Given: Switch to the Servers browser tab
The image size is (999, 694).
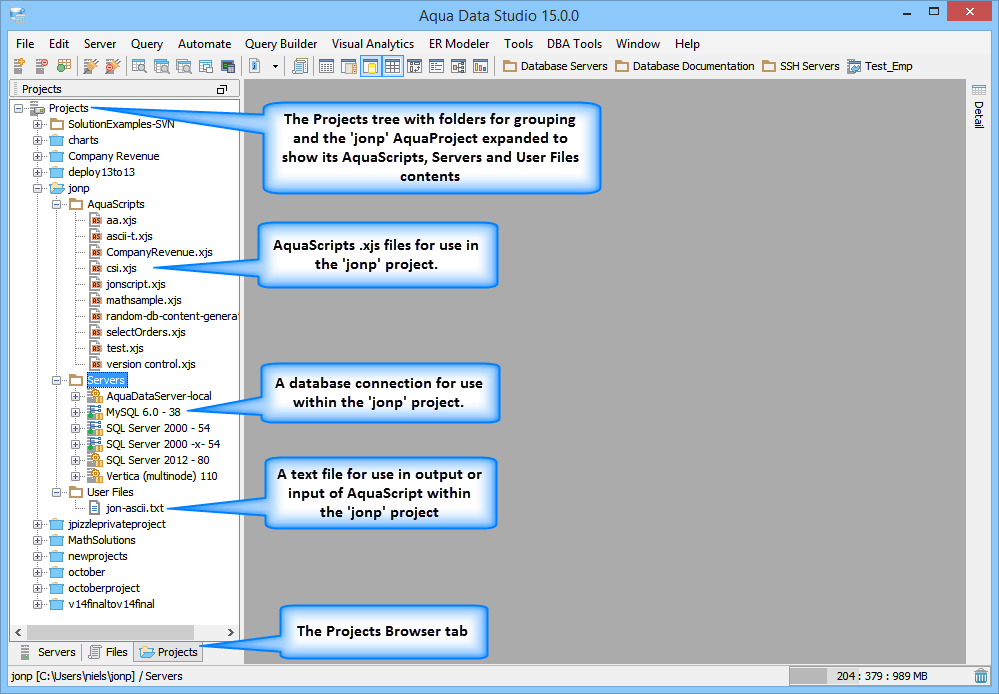Looking at the screenshot, I should pos(48,652).
